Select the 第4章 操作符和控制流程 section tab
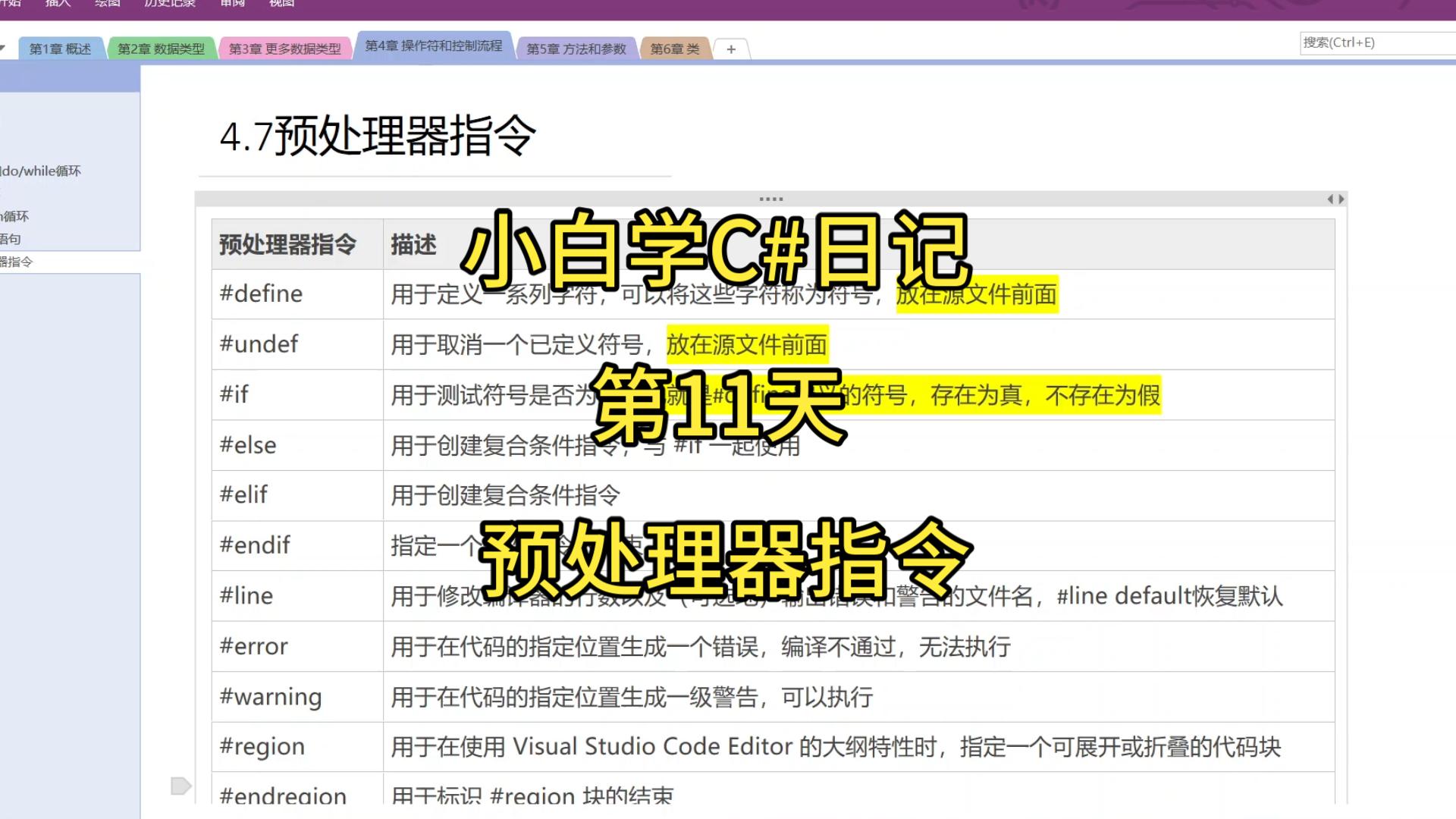The width and height of the screenshot is (1456, 819). coord(434,45)
